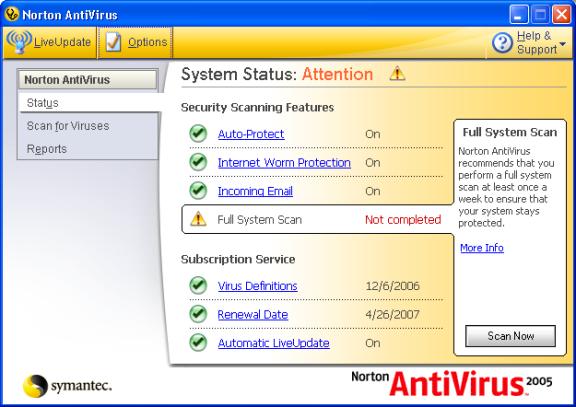Open the Auto-Protect settings link

tap(251, 134)
